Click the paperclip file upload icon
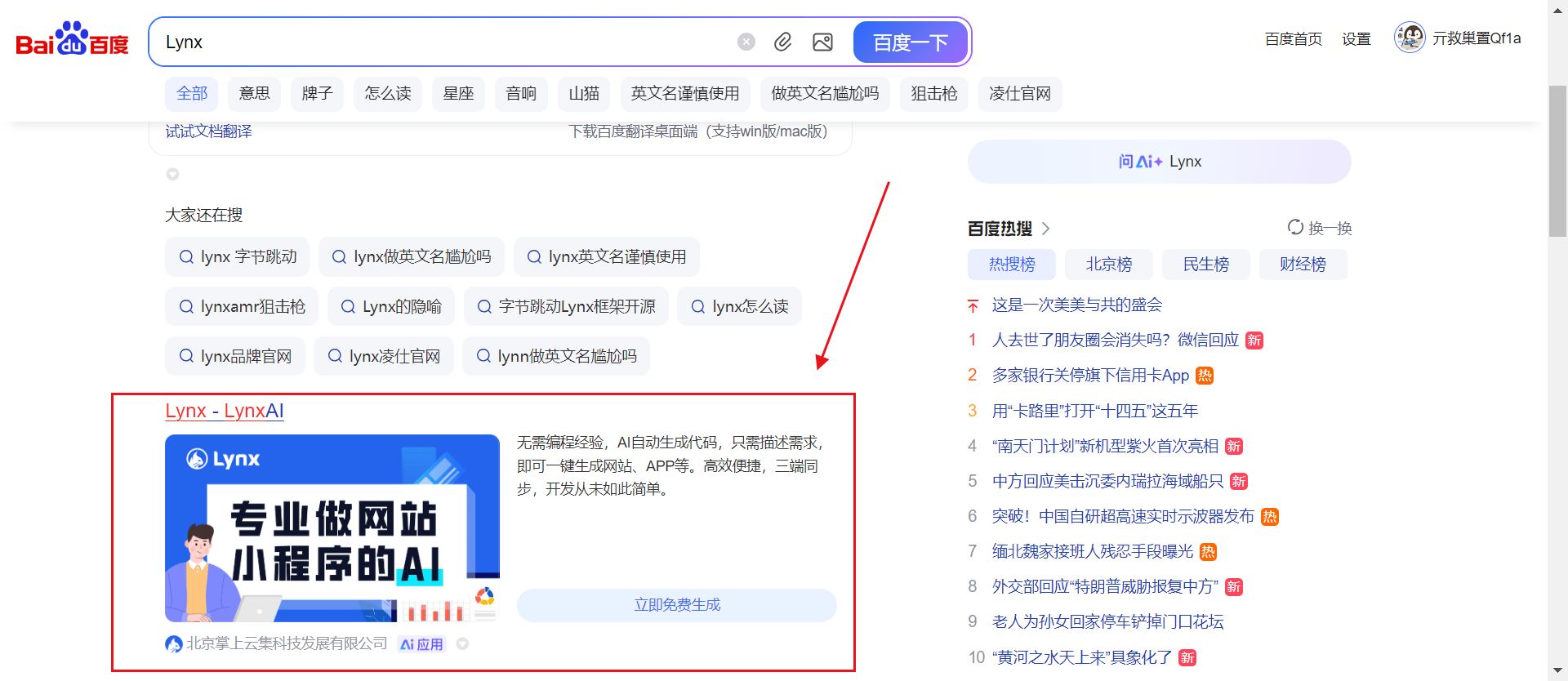The width and height of the screenshot is (1568, 681). click(782, 42)
